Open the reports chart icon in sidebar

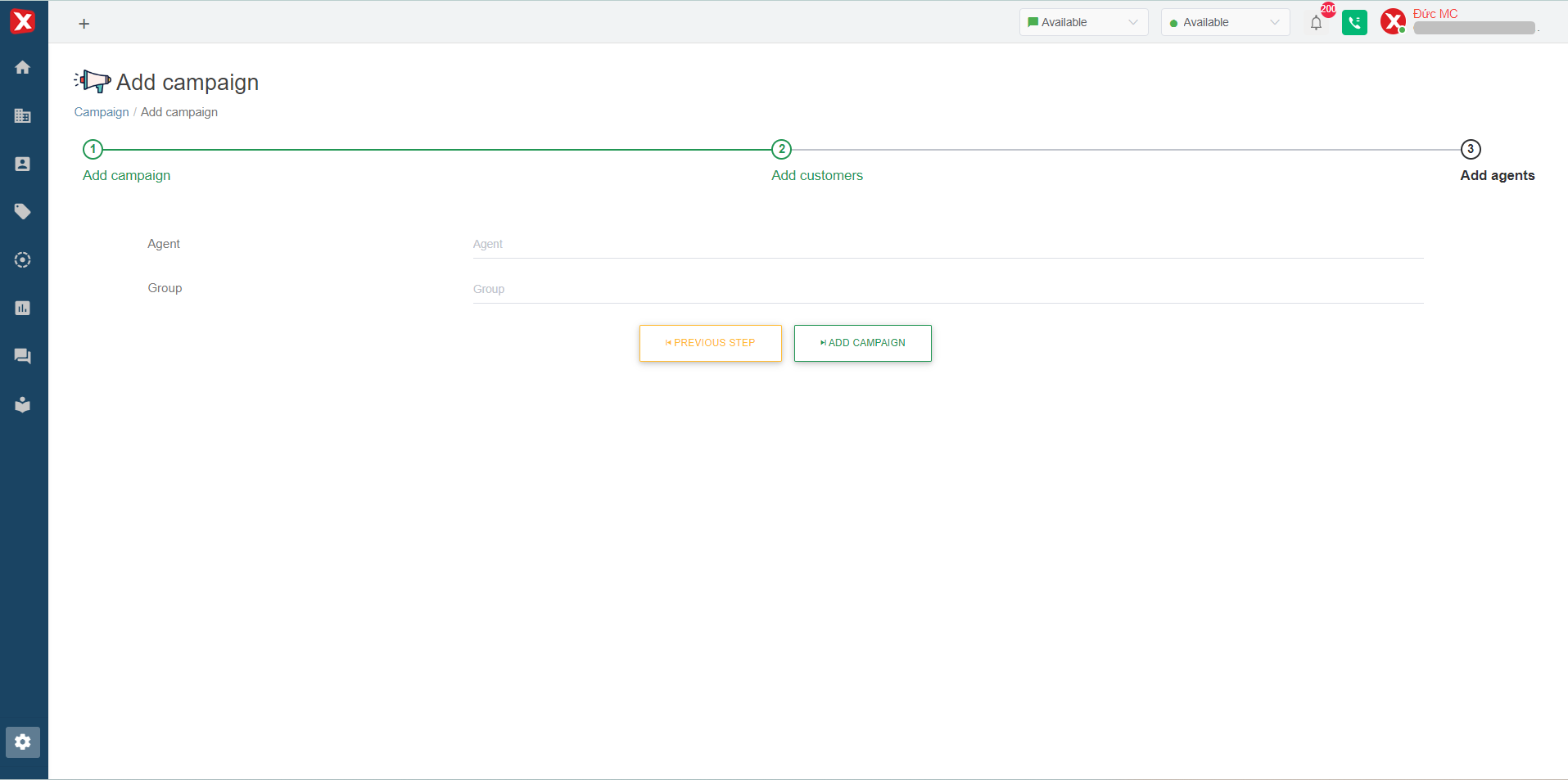23,308
